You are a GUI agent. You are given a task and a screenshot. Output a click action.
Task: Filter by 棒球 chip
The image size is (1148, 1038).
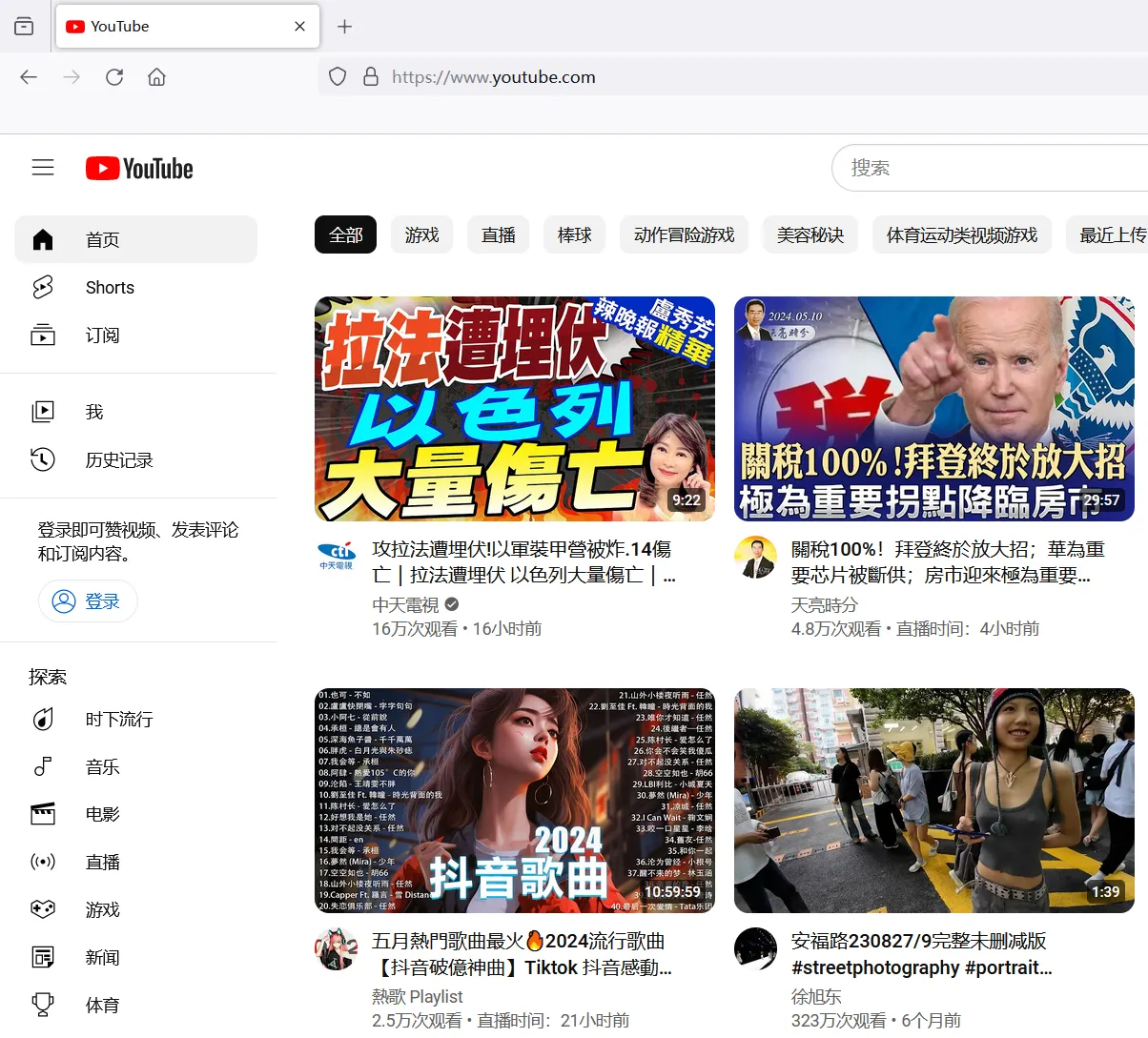pos(574,235)
